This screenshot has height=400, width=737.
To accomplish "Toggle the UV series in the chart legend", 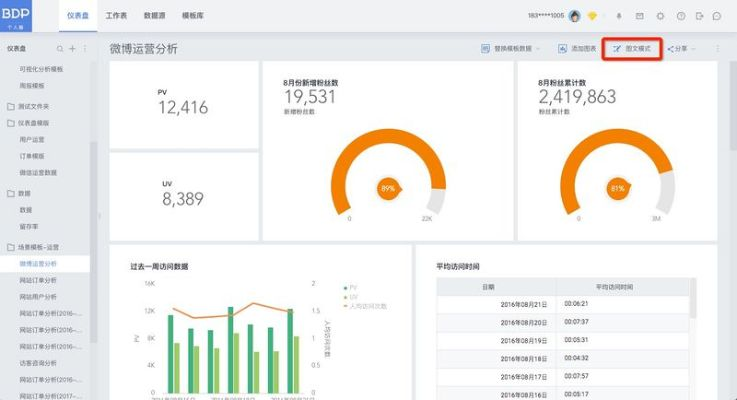I will (351, 297).
